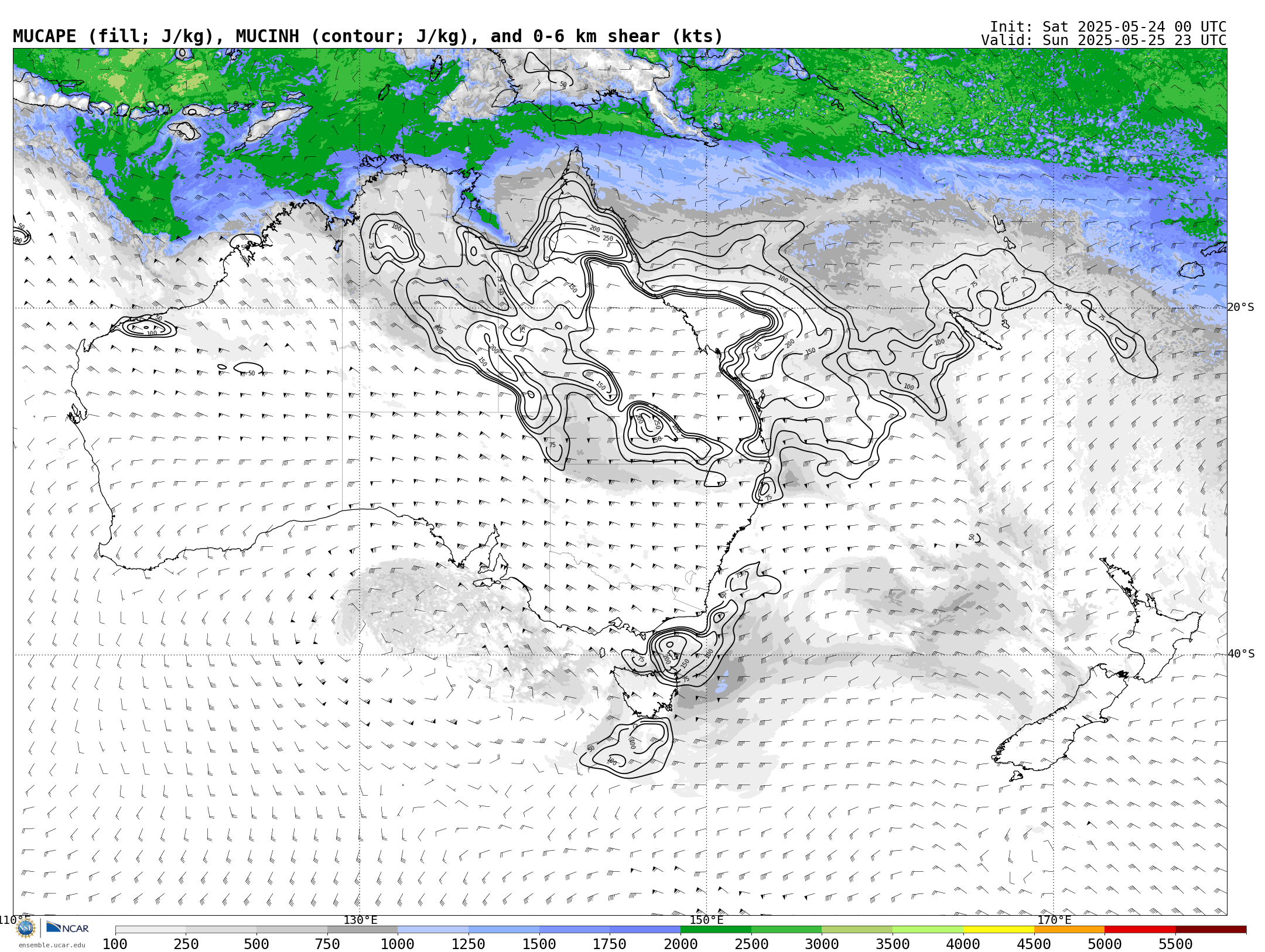Click the '150°E' longitude label
Image resolution: width=1265 pixels, height=952 pixels.
pos(707,920)
